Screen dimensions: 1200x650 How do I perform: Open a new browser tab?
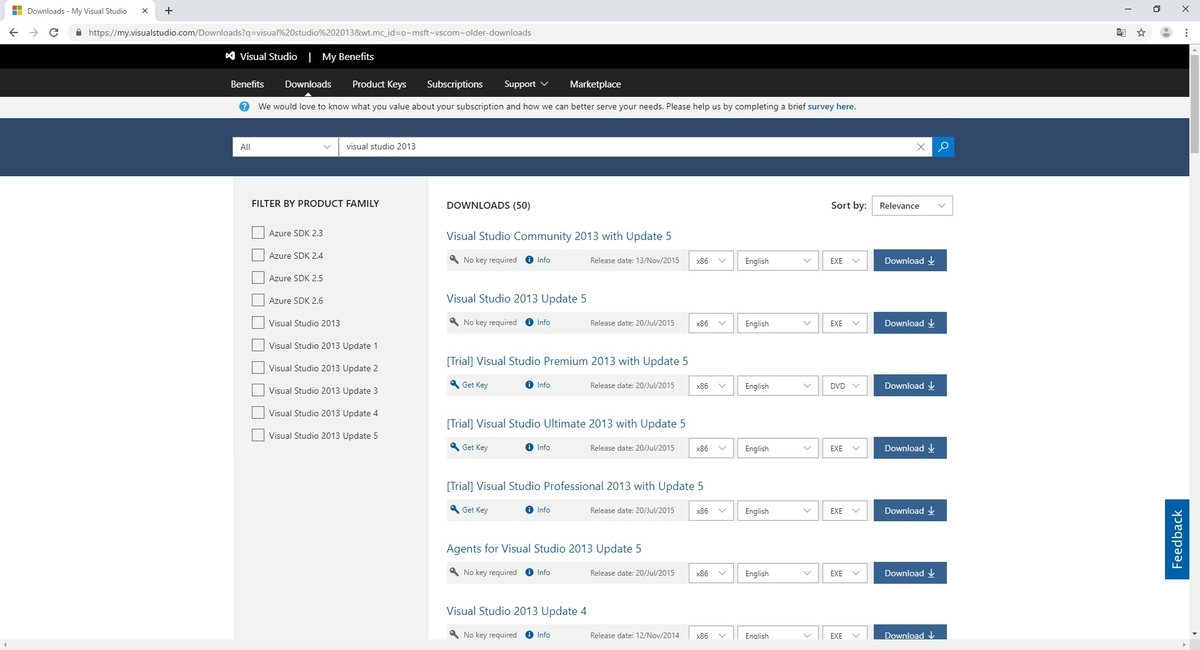(x=168, y=10)
